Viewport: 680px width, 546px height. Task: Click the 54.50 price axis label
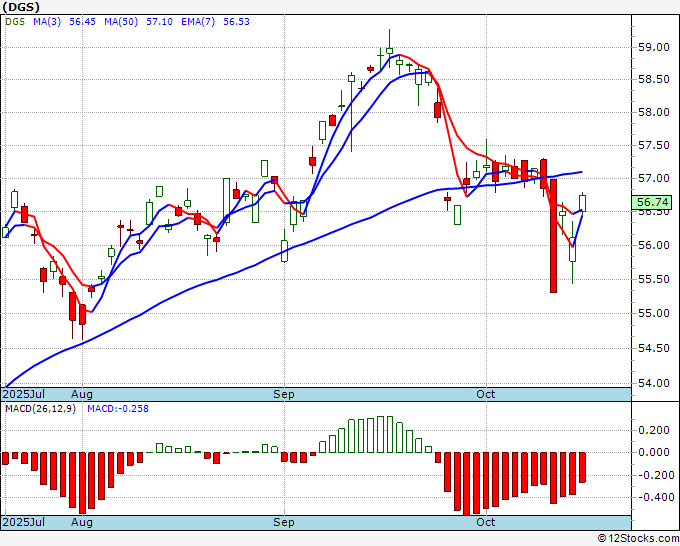click(654, 348)
